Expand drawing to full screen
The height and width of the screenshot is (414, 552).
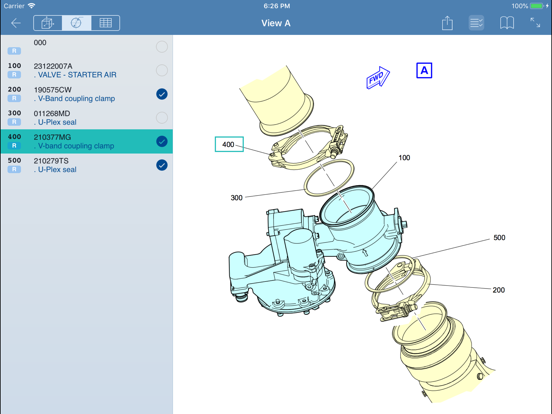[535, 23]
